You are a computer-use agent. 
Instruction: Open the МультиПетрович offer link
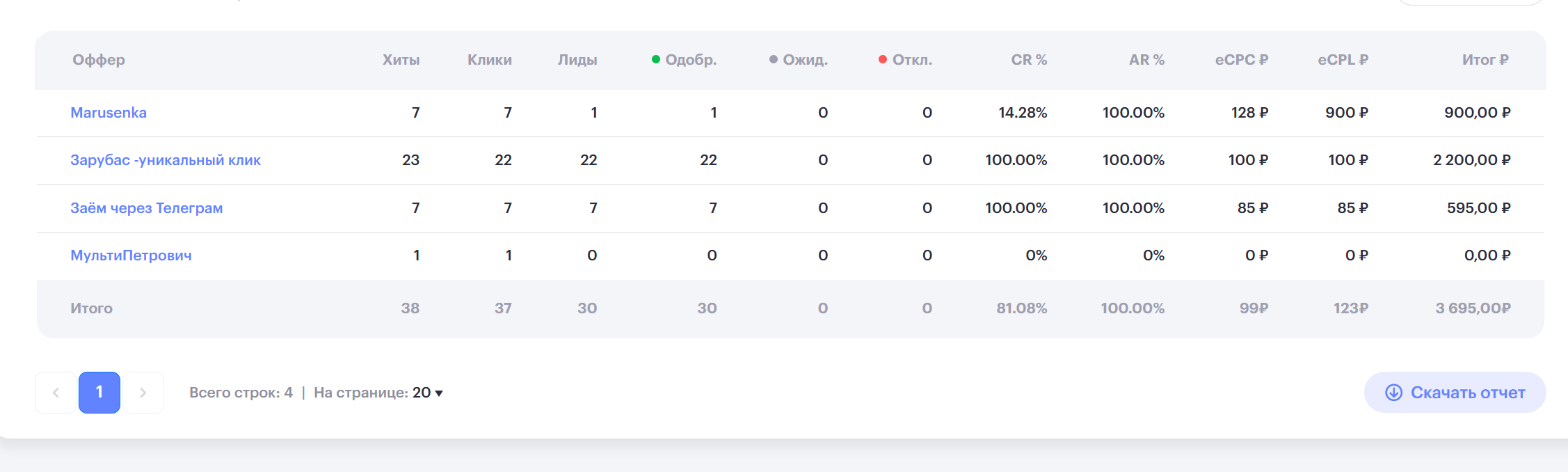pos(131,255)
